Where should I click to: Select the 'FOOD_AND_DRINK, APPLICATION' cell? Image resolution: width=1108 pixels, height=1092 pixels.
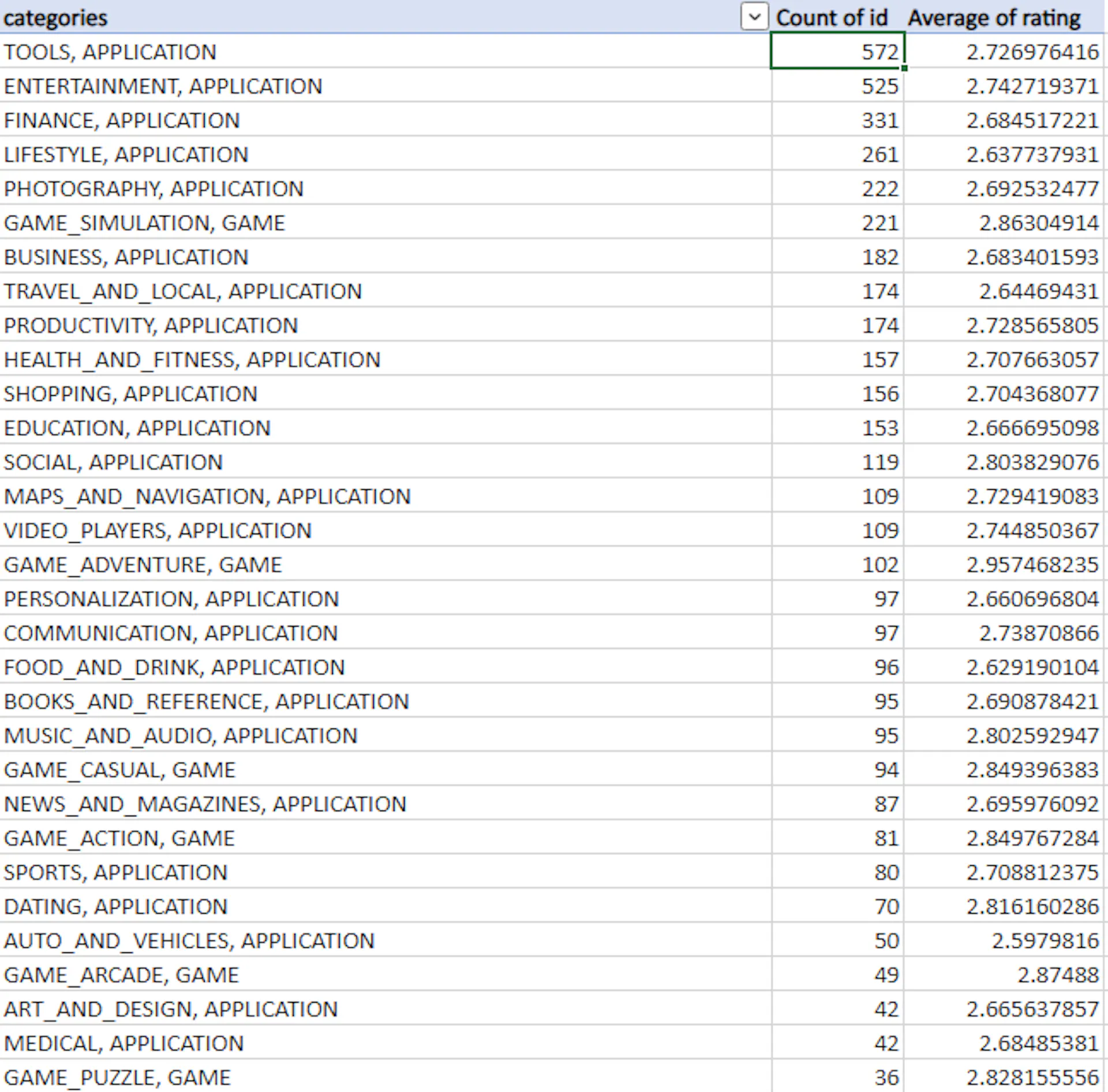click(x=385, y=667)
